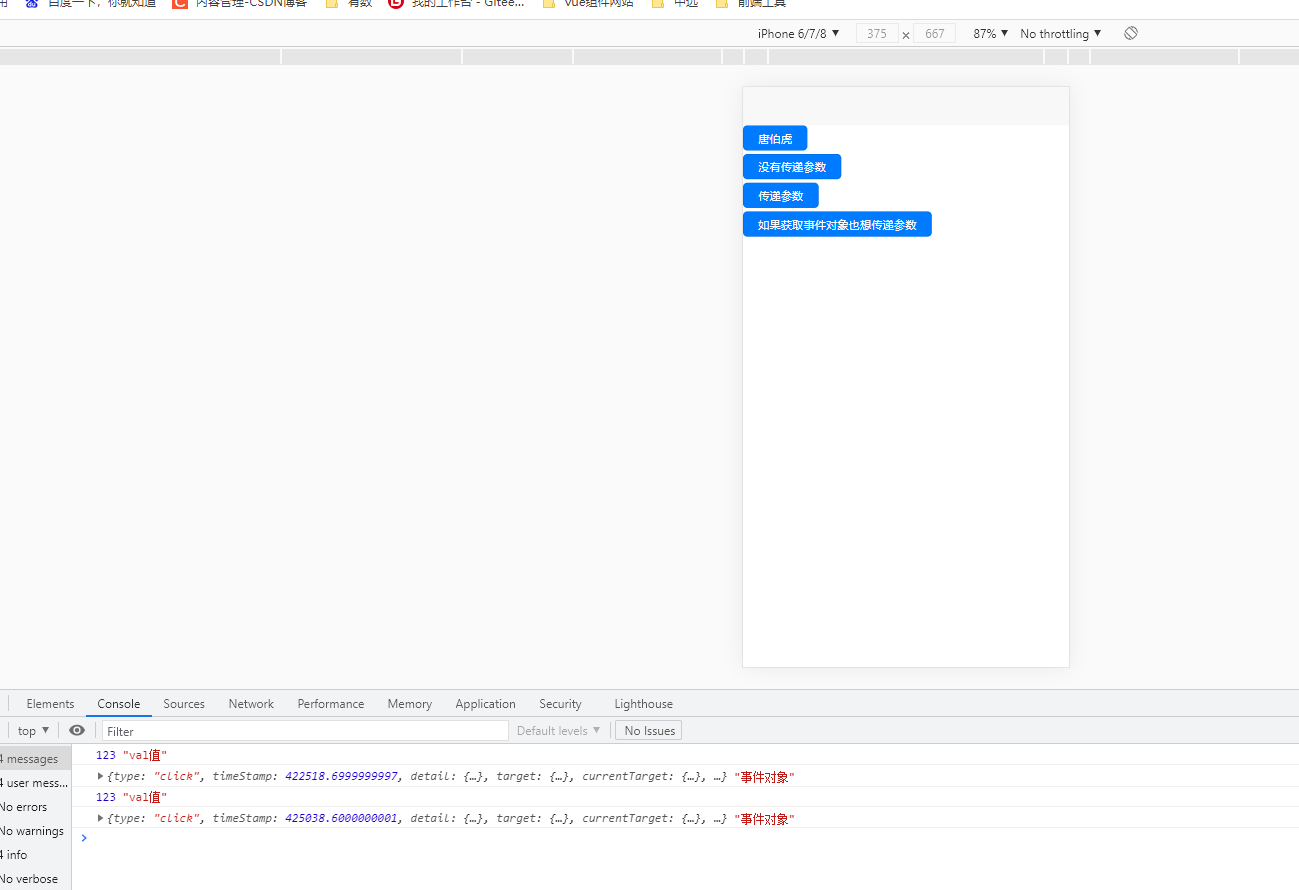Open the 内容管理-CSDN博客 bookmark

coord(240,4)
